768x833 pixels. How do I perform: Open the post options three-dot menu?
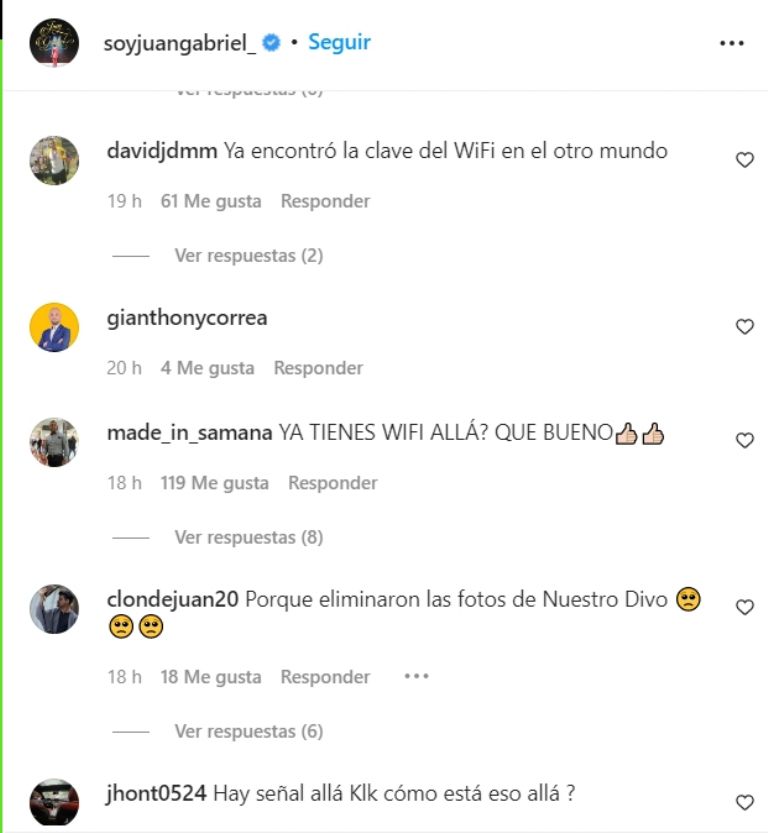731,43
